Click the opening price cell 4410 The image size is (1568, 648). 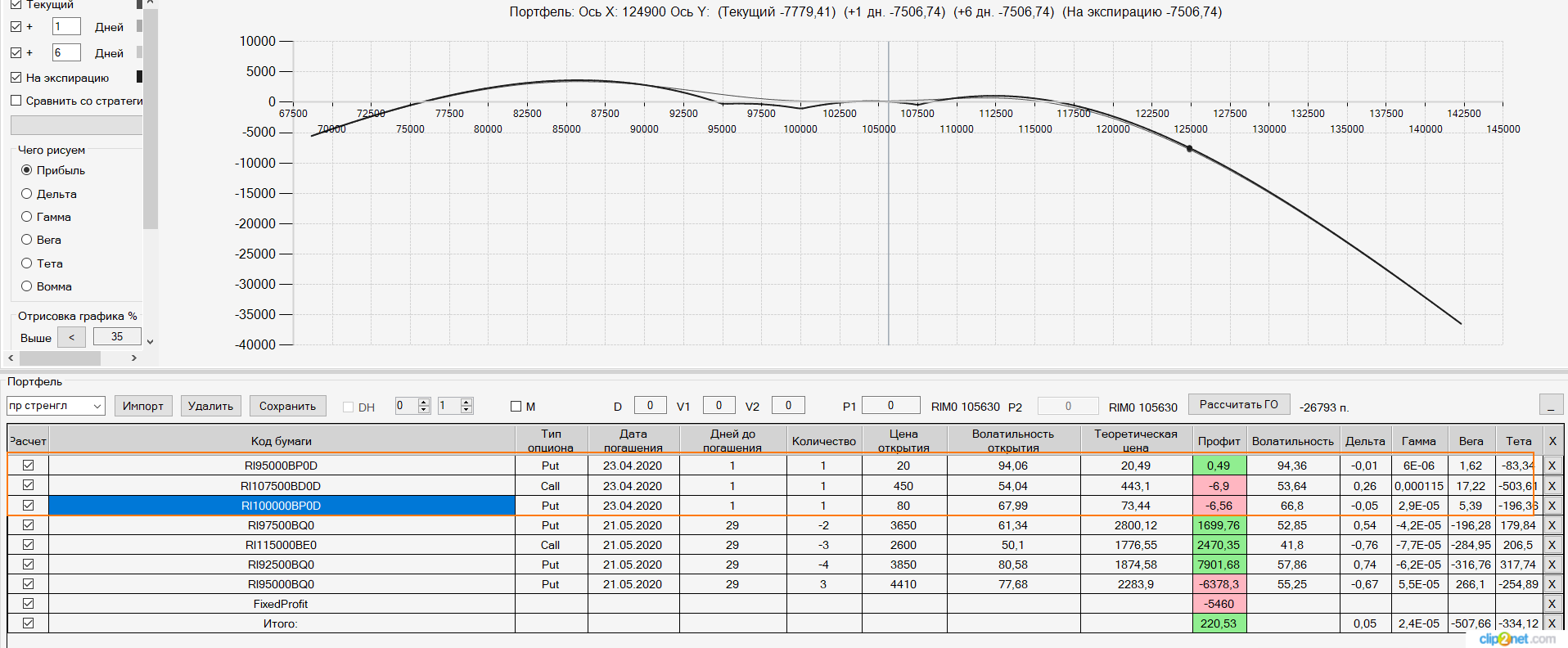[904, 584]
